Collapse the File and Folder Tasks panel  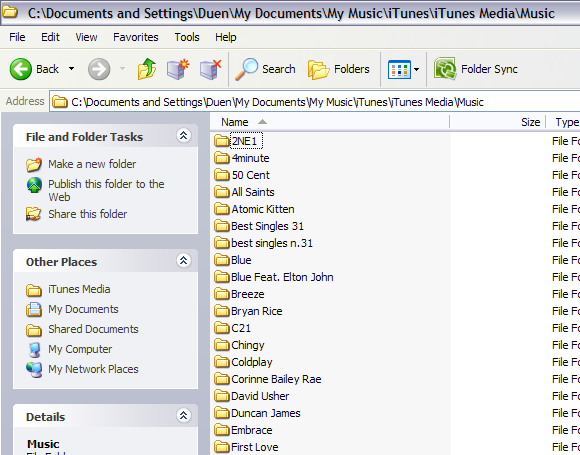183,136
